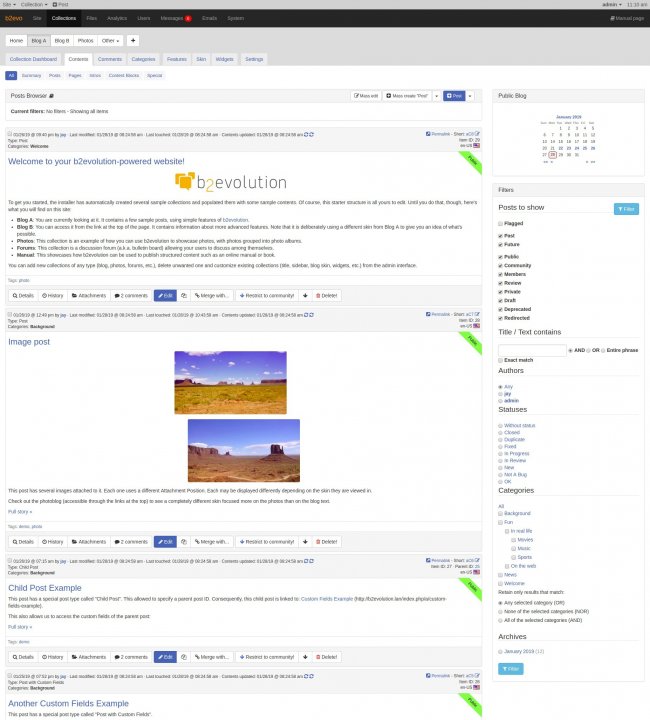The width and height of the screenshot is (650, 720).
Task: Open the Image post title link
Action: point(29,342)
